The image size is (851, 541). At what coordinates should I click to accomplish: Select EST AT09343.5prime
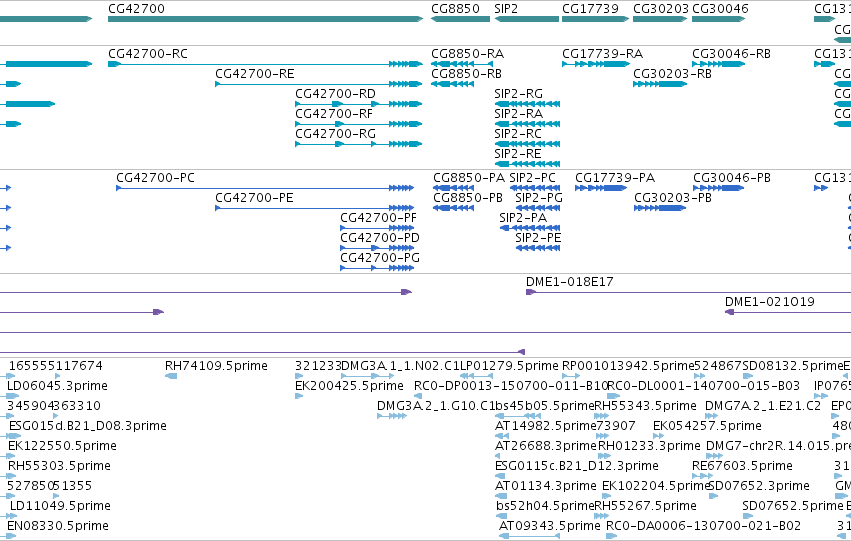[530, 536]
